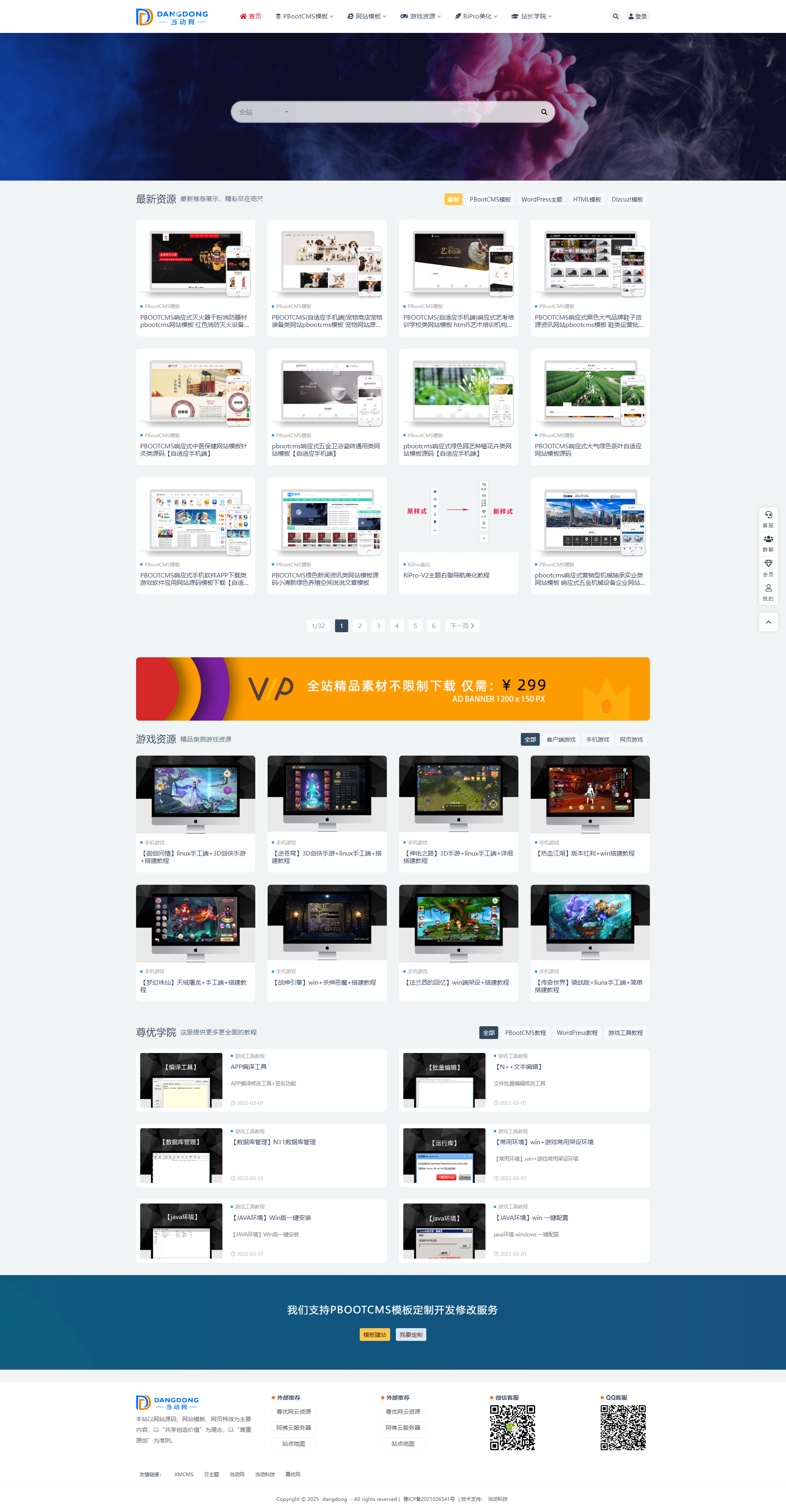Switch to the WordPress主题 tab
This screenshot has height=1512, width=786.
[541, 199]
